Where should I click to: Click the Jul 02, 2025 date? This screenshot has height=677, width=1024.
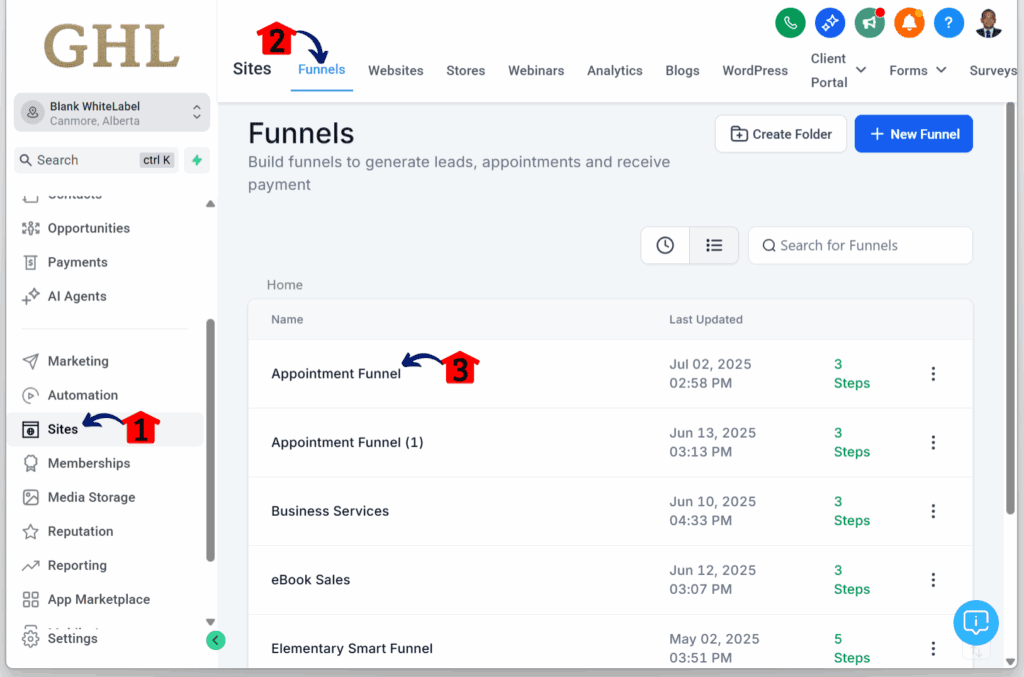tap(710, 364)
